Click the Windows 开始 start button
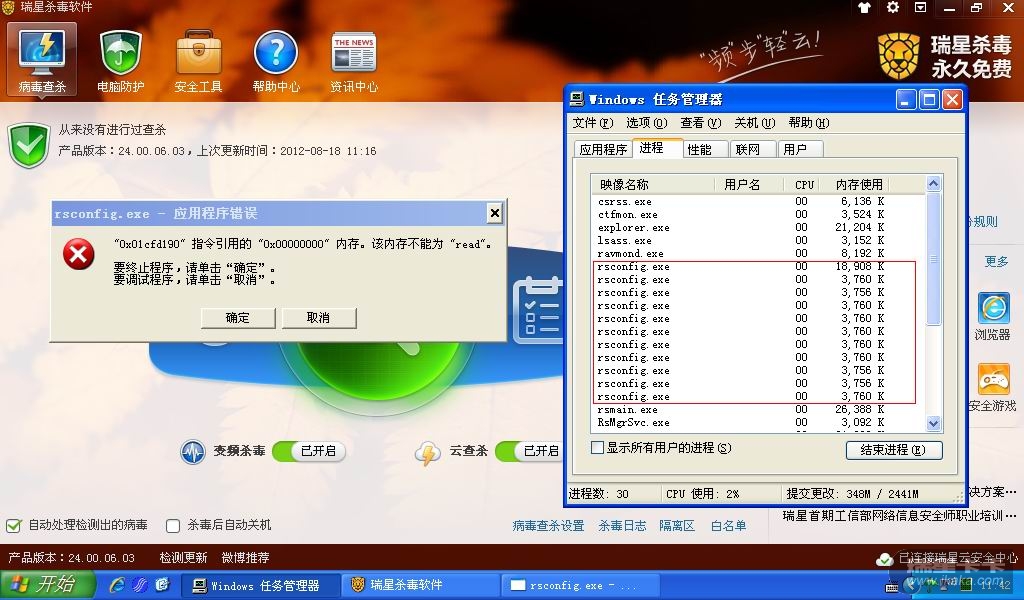 [x=48, y=584]
